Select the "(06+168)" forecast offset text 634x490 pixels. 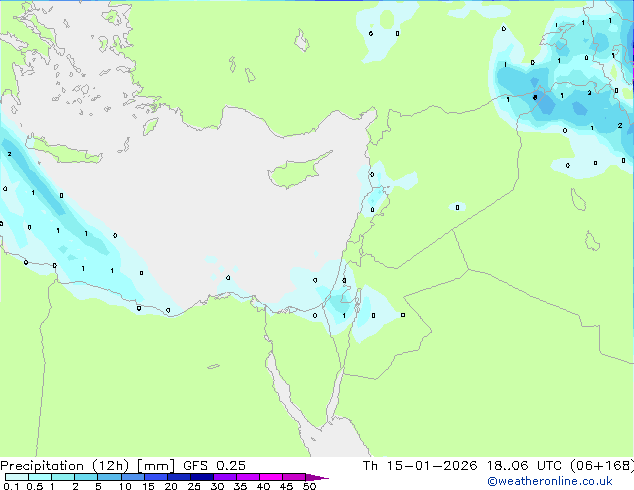pyautogui.click(x=602, y=466)
